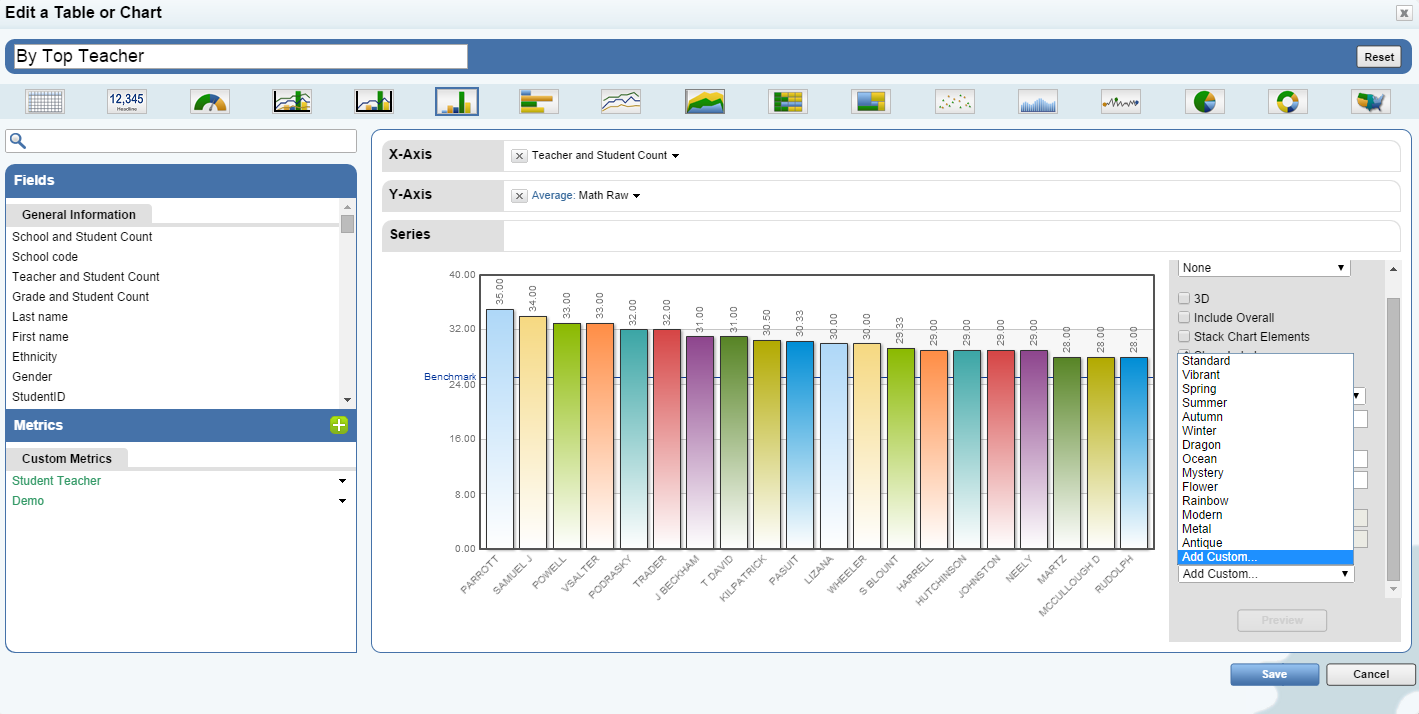This screenshot has height=714, width=1419.
Task: Select the scatter plot chart icon
Action: [x=954, y=101]
